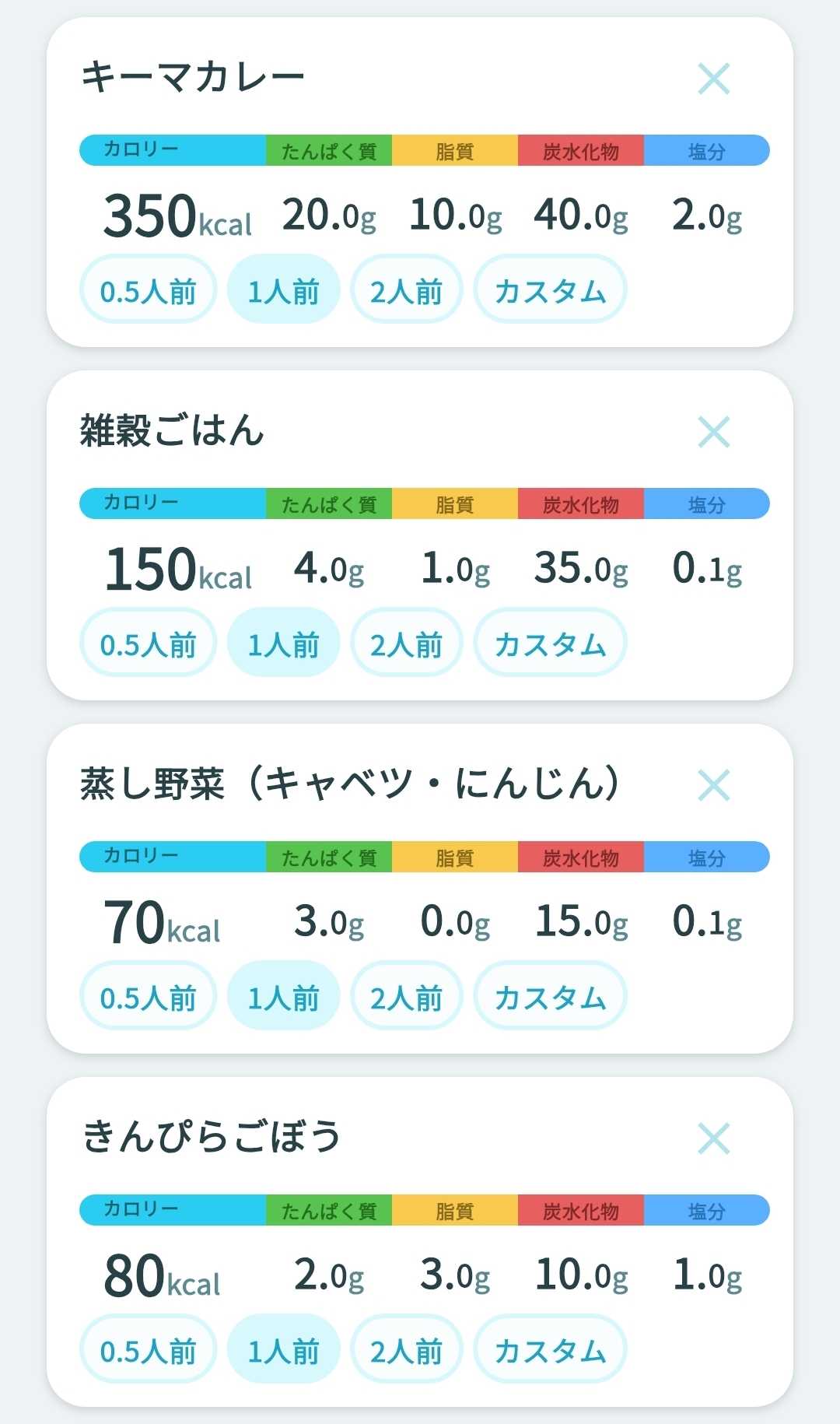Viewport: 840px width, 1424px height.
Task: Remove the 雑穀ごはん card with X
Action: (x=713, y=432)
